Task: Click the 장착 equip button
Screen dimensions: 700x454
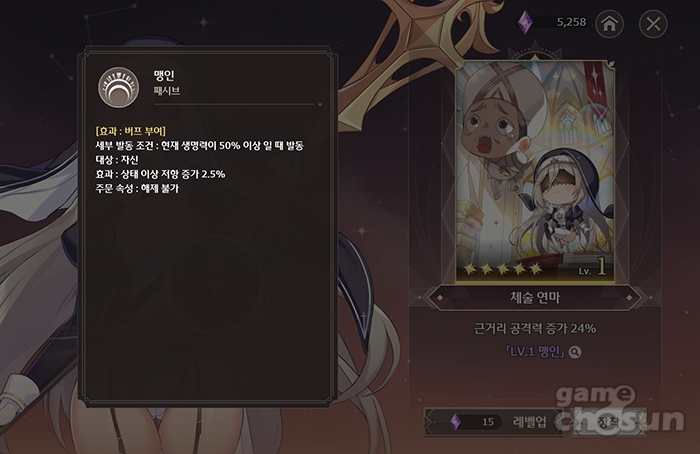Action: tap(609, 422)
